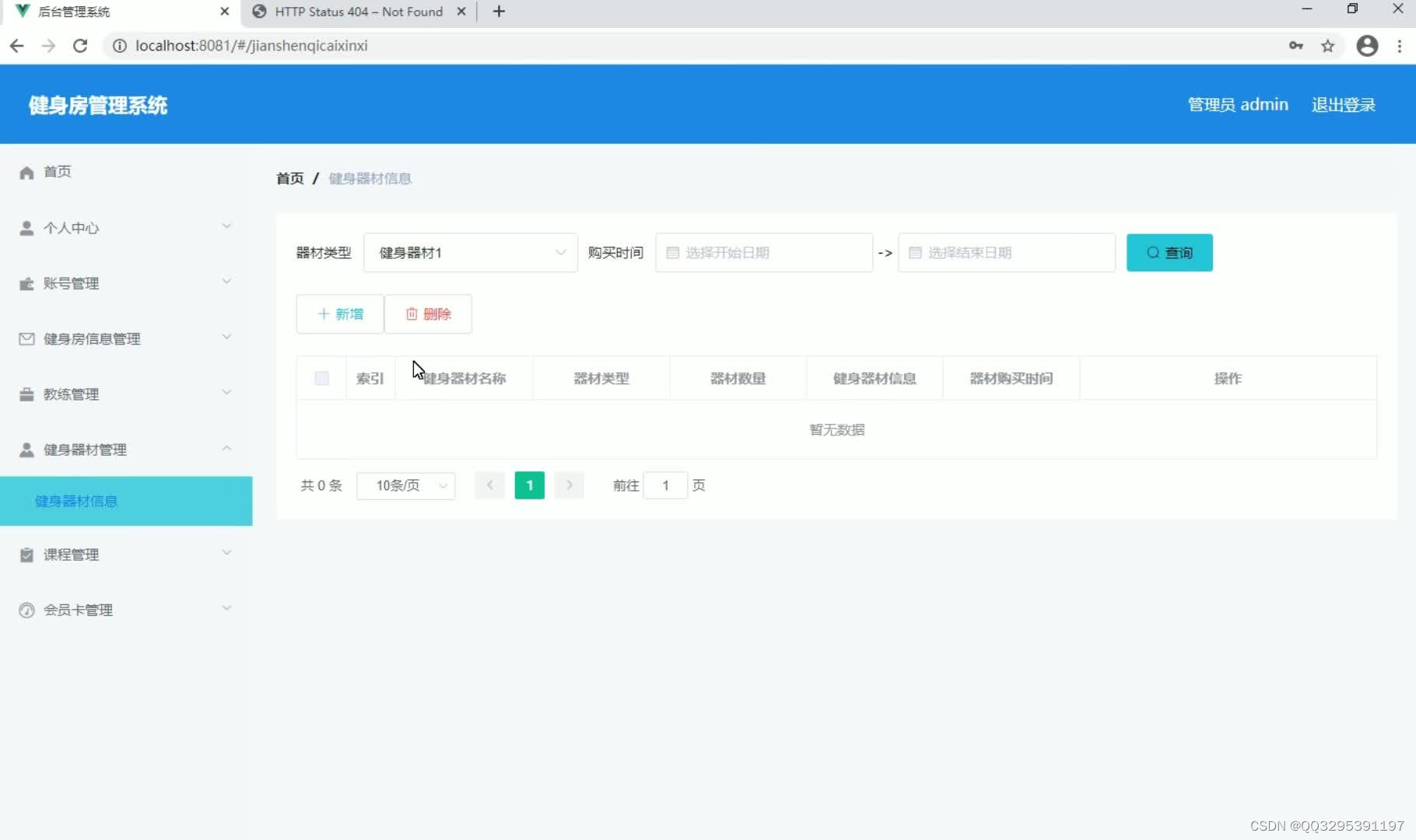Screen dimensions: 1416x840
Task: Click the browser back arrow
Action: coord(16,46)
